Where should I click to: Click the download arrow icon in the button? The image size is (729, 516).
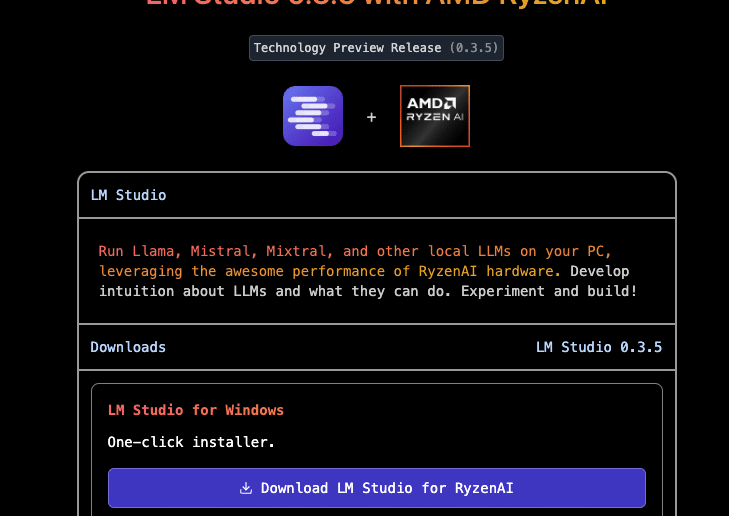tap(246, 488)
